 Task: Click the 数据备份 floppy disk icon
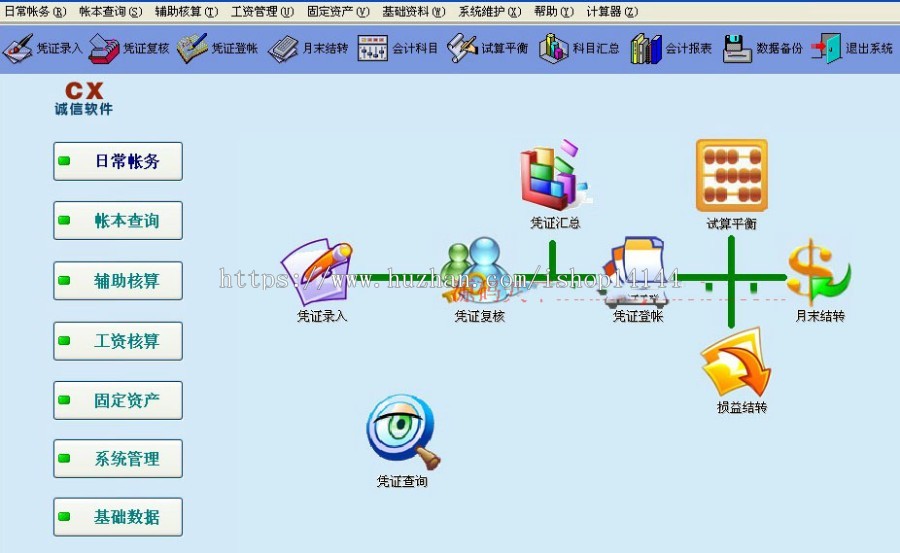[737, 48]
